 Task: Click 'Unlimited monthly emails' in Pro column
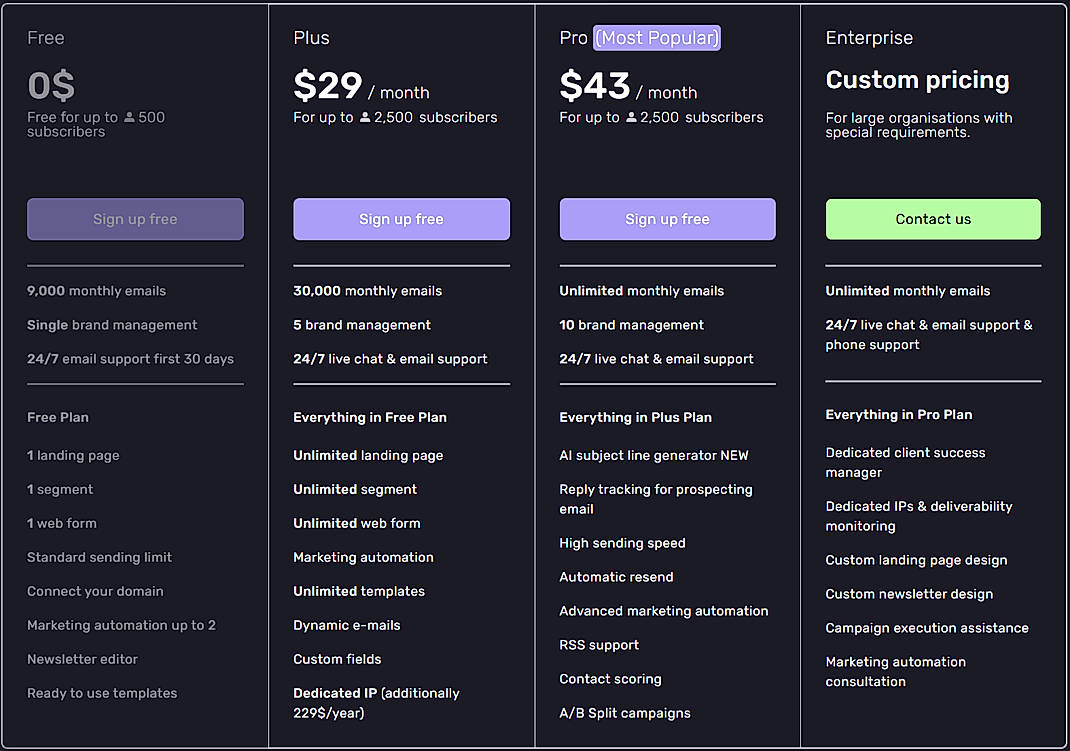click(x=641, y=291)
